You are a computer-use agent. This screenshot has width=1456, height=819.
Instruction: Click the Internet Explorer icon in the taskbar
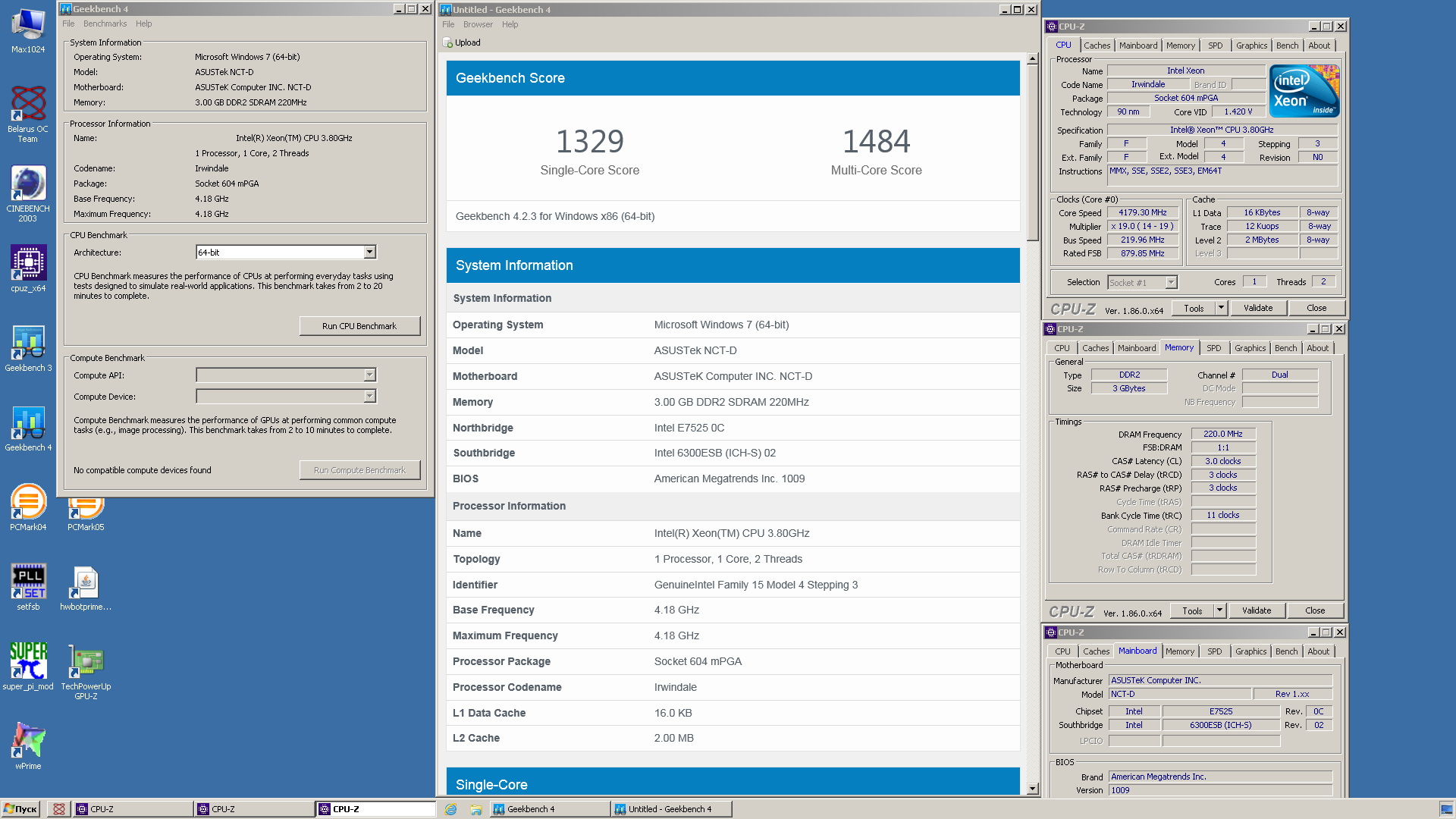(x=450, y=809)
